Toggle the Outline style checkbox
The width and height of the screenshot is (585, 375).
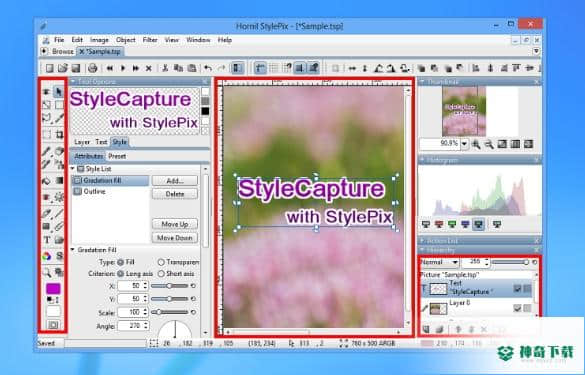pyautogui.click(x=77, y=191)
